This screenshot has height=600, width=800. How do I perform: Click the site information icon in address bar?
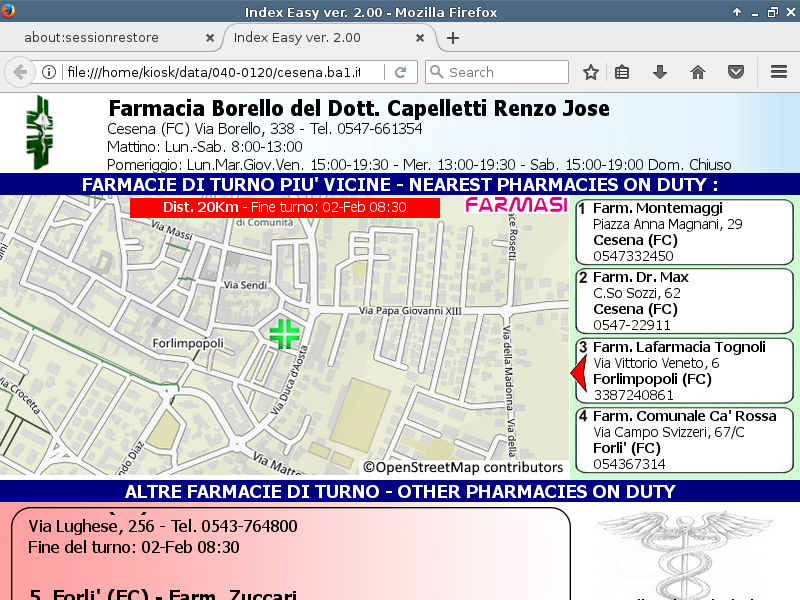(48, 72)
